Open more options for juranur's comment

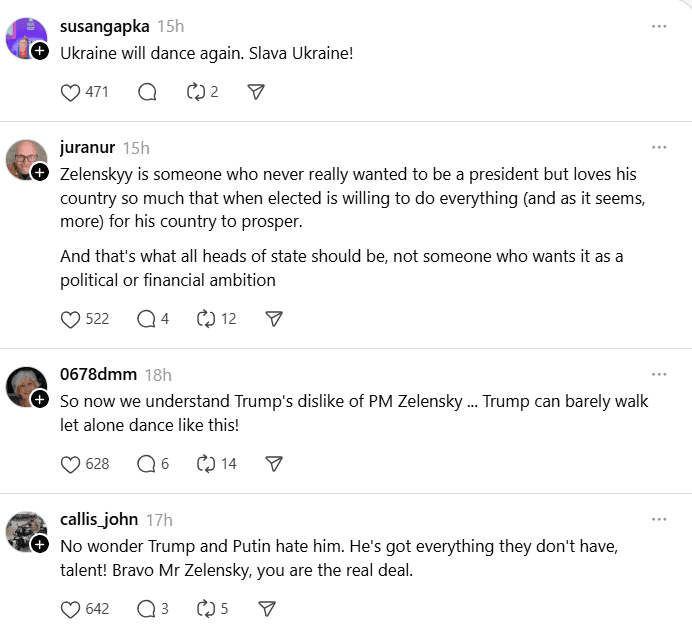click(659, 148)
